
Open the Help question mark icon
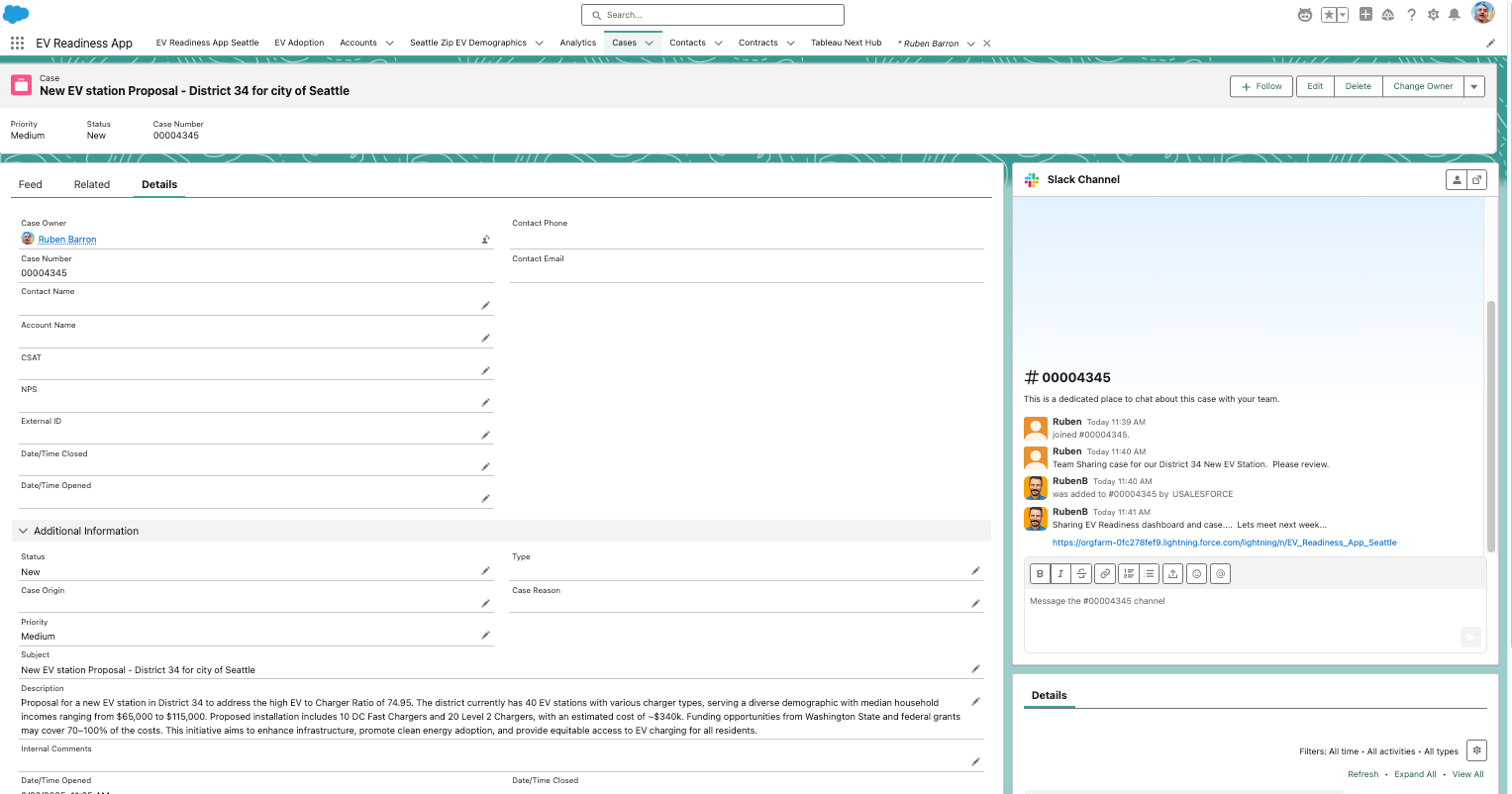pos(1411,15)
